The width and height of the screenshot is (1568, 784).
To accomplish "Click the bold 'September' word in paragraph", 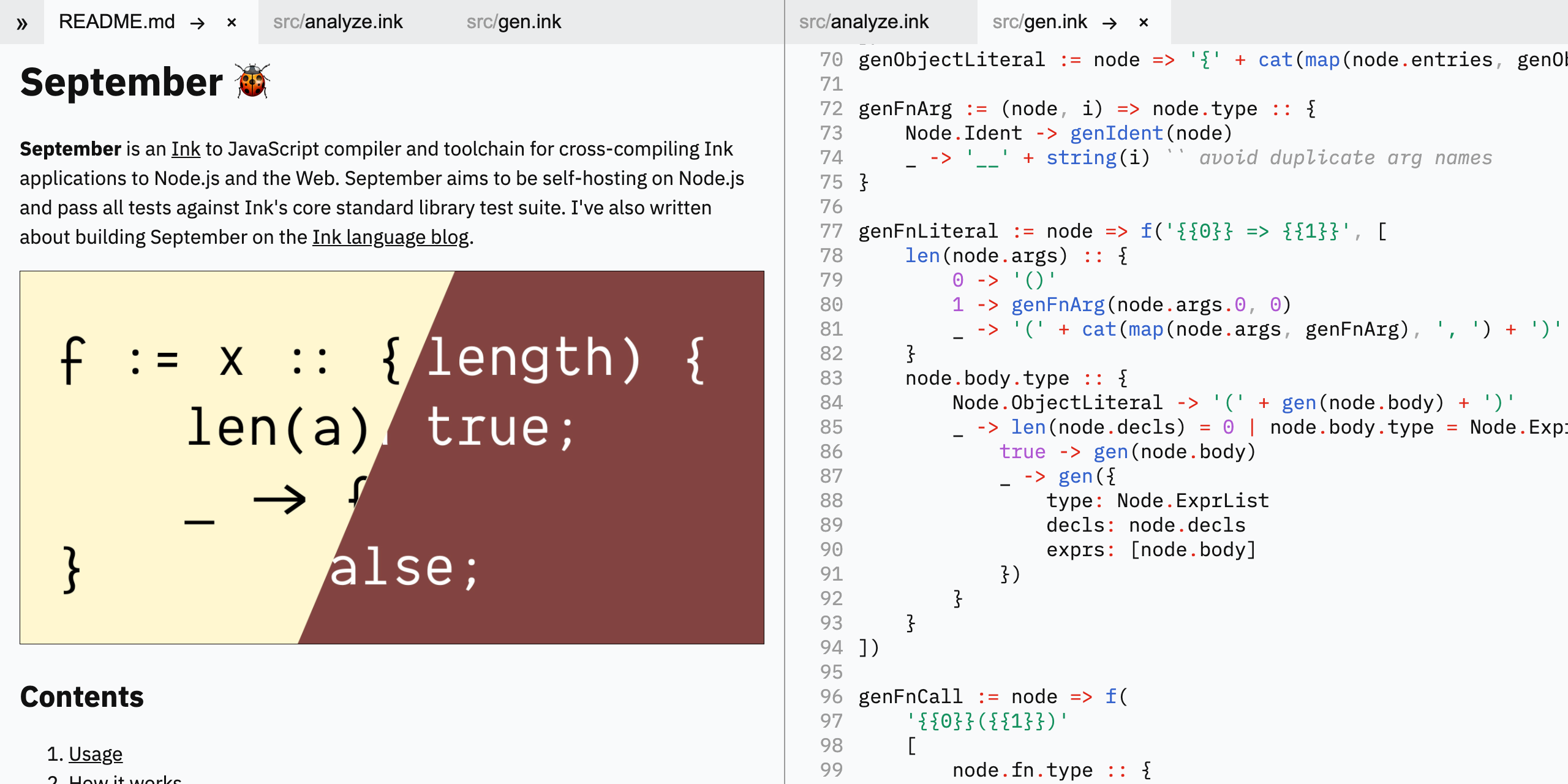I will [x=70, y=149].
